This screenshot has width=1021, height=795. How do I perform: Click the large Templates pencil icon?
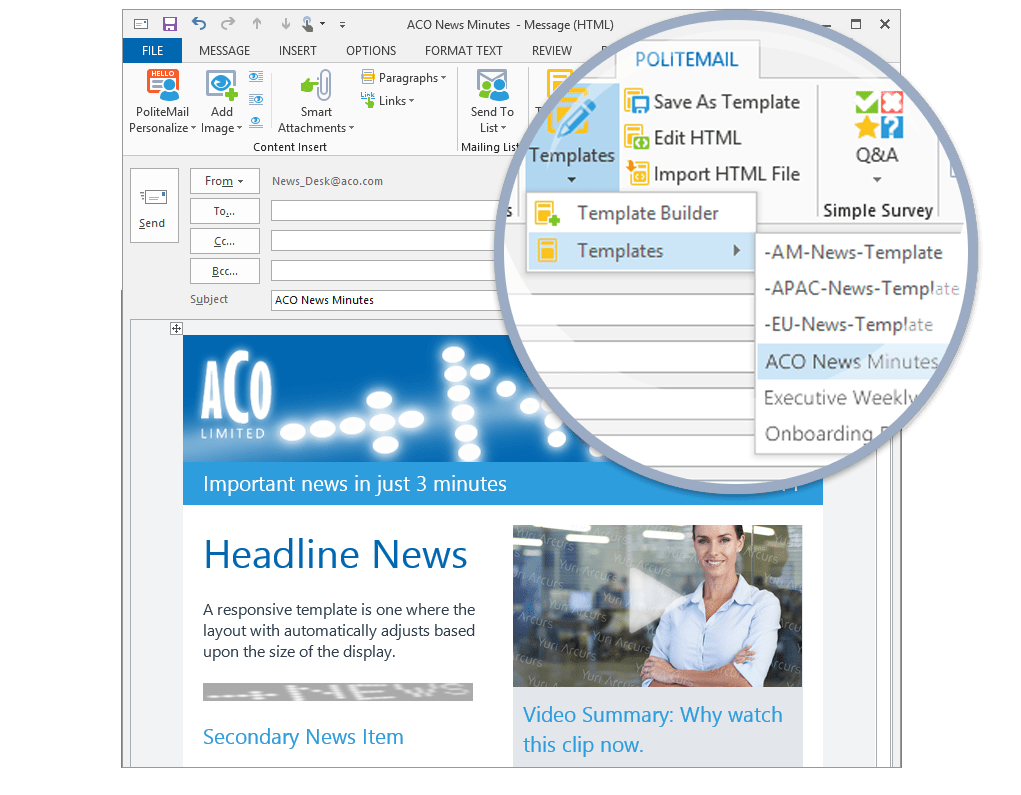572,115
